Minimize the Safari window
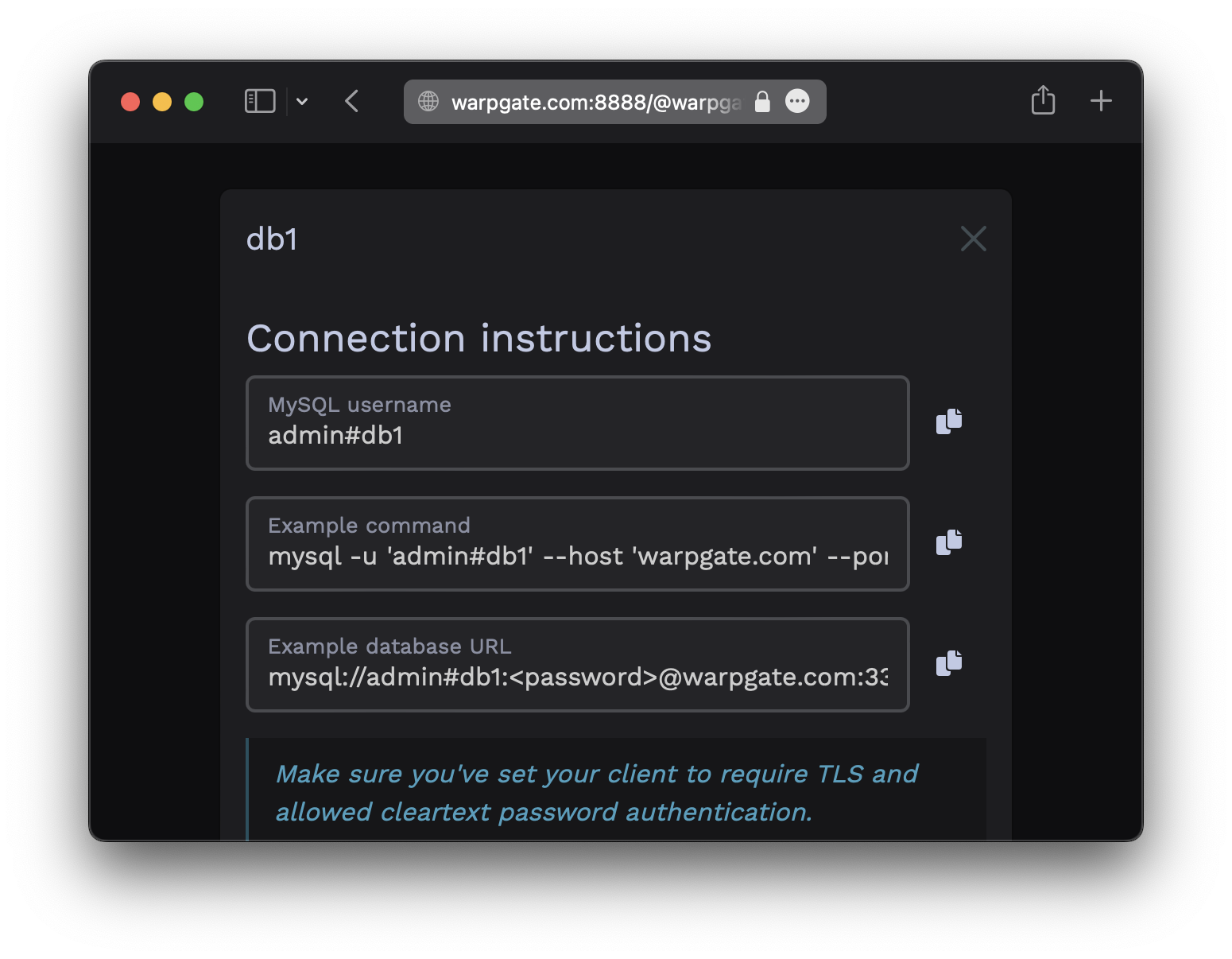1232x959 pixels. 162,102
